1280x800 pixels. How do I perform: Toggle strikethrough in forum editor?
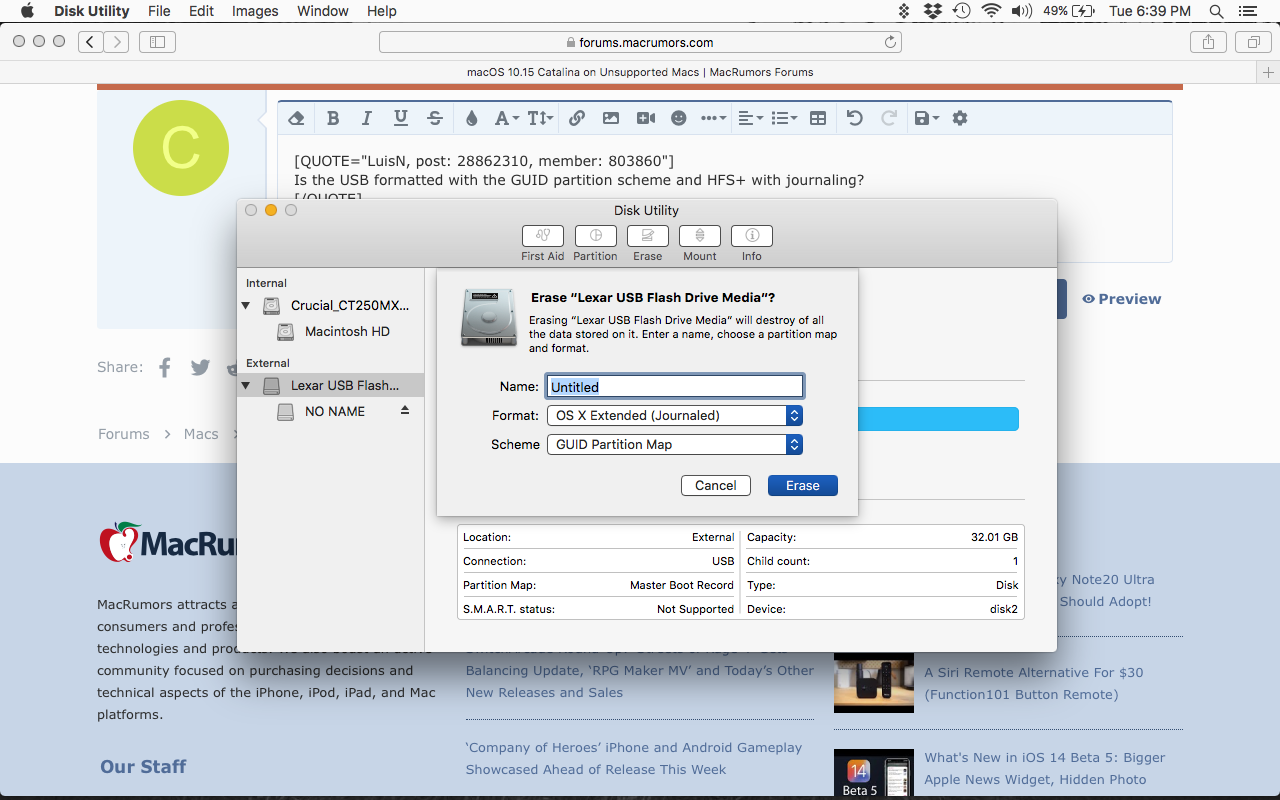[435, 118]
